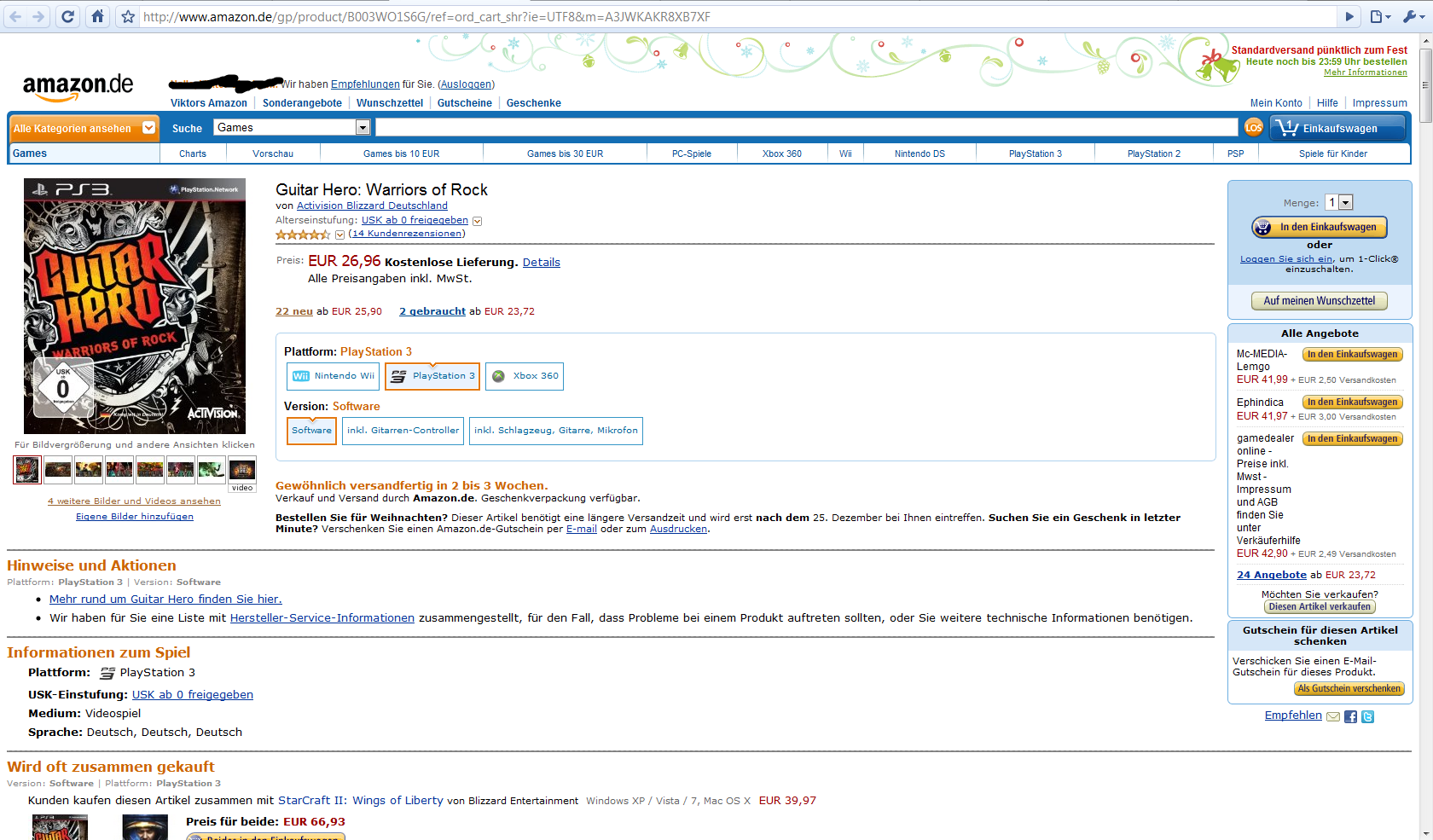Choose version inkl. Gitarren-Controller

click(403, 431)
